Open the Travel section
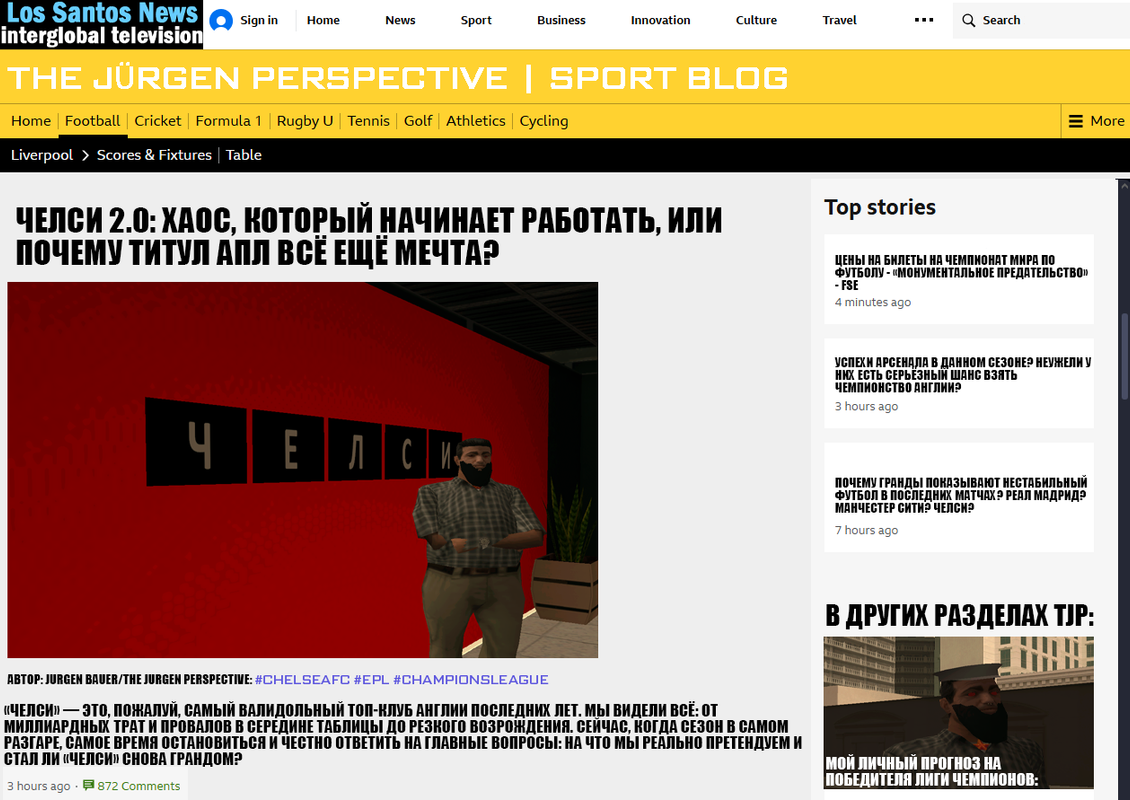Image resolution: width=1130 pixels, height=800 pixels. [x=839, y=20]
